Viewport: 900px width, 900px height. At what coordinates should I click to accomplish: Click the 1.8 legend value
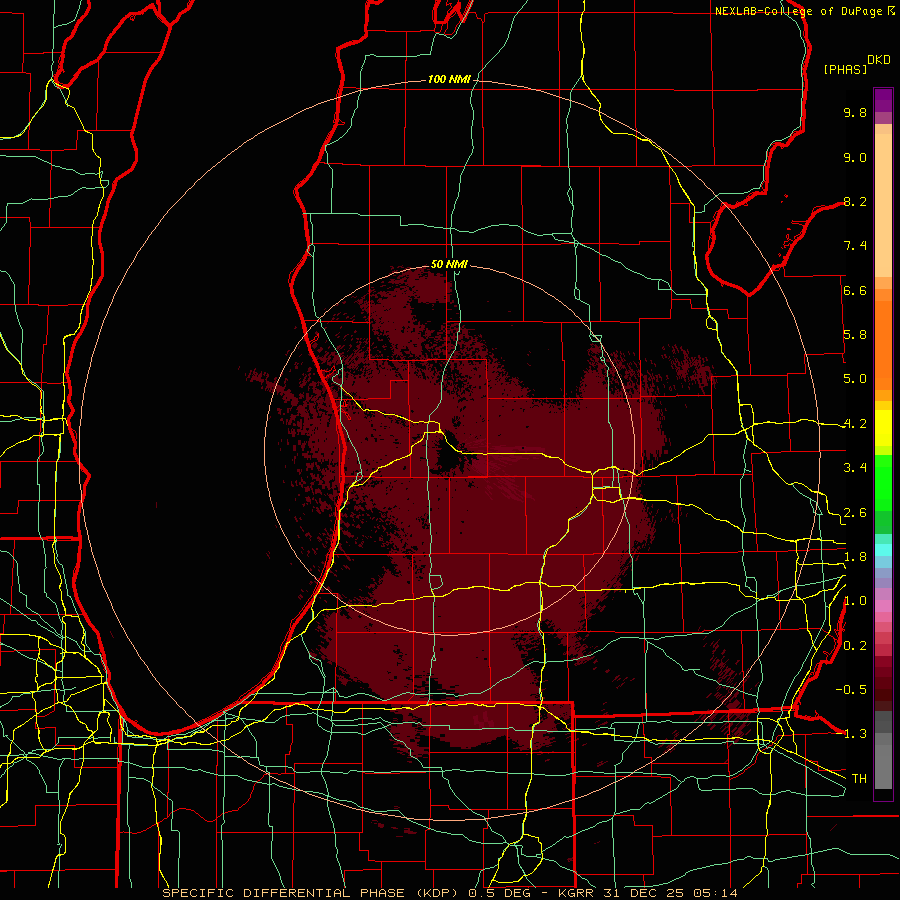click(855, 557)
